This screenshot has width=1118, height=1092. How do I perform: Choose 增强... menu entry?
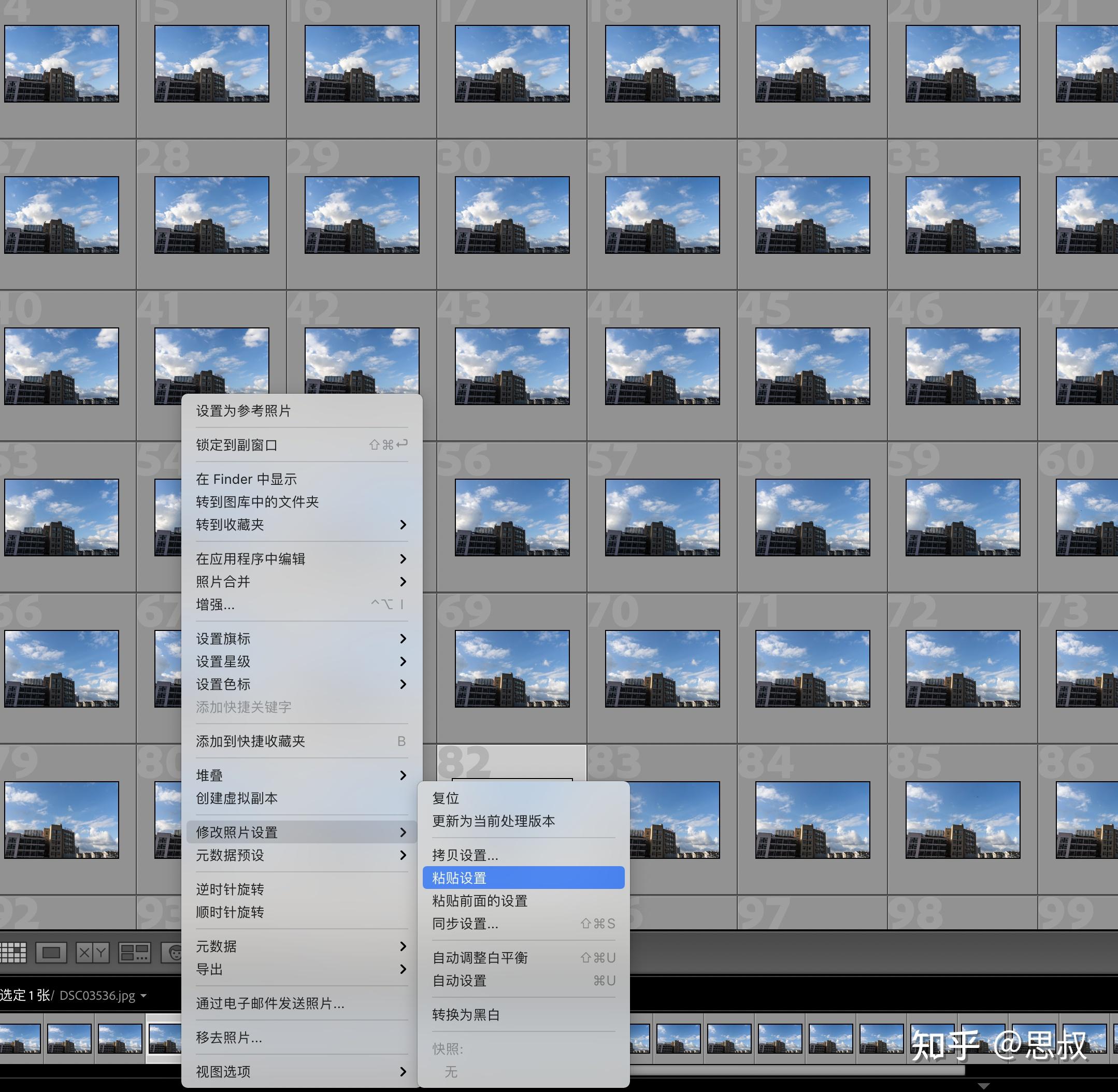tap(302, 605)
